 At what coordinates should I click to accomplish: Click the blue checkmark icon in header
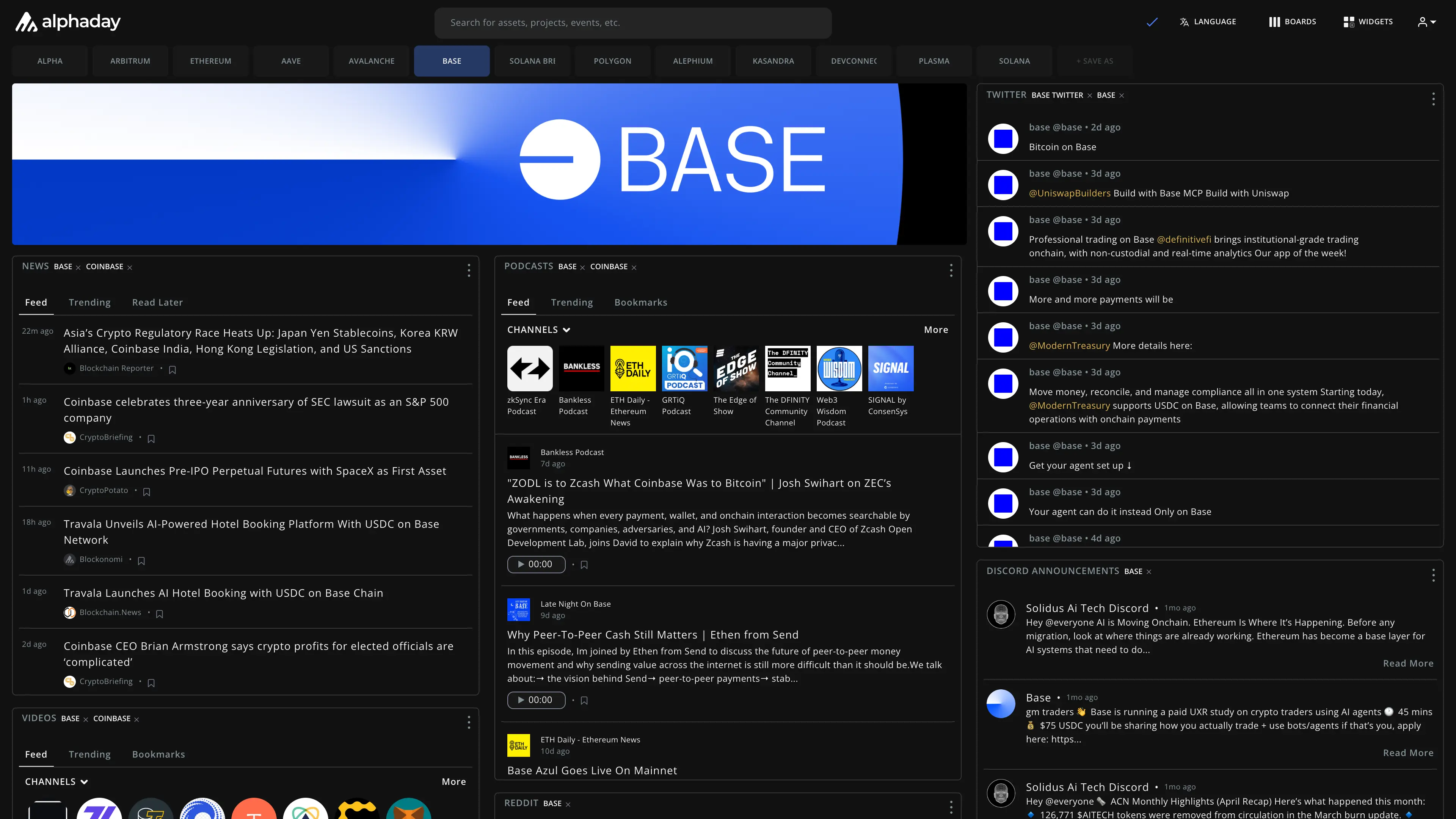point(1152,22)
